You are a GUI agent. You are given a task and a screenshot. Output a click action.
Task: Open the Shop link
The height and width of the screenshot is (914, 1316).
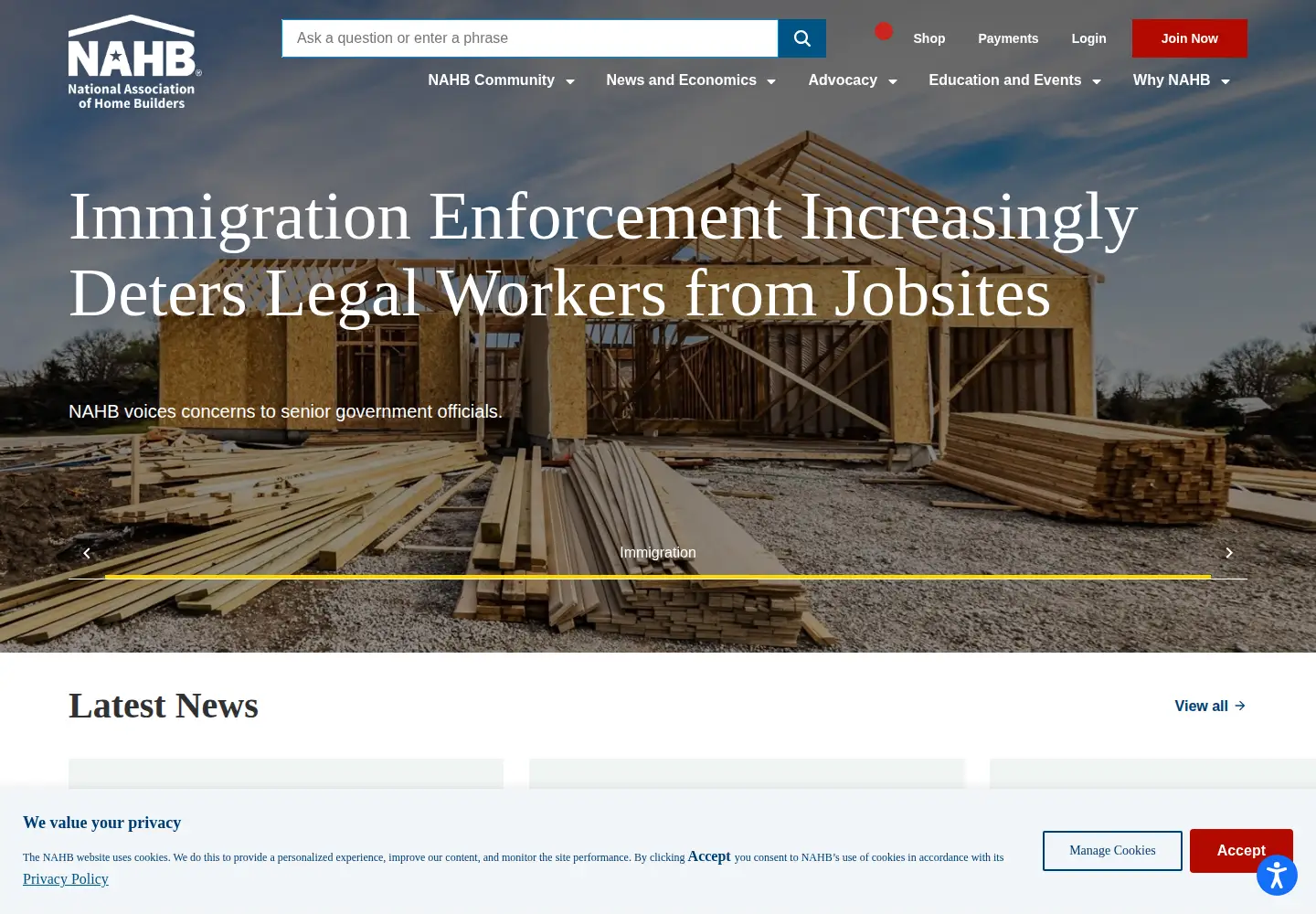(929, 38)
